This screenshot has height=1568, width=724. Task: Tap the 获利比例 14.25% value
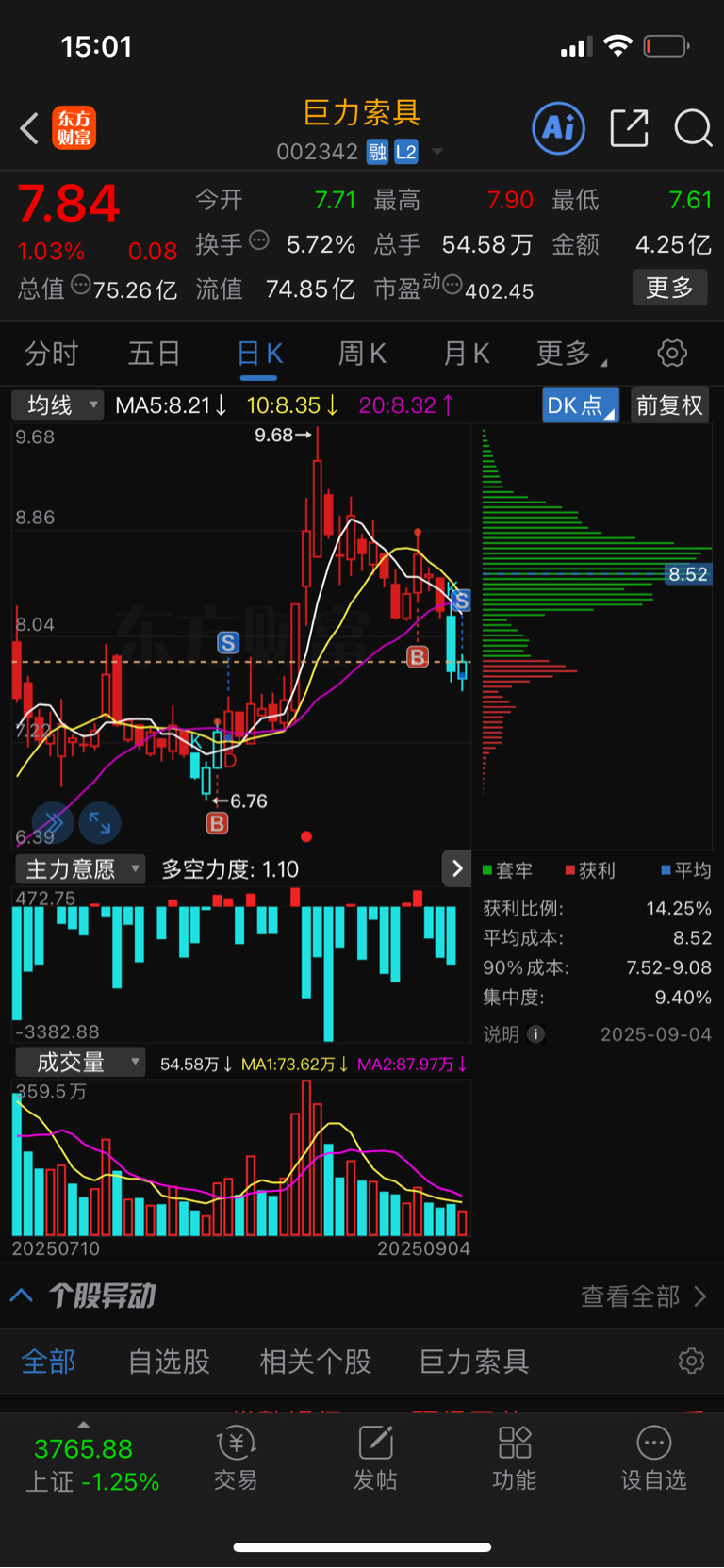coord(679,908)
